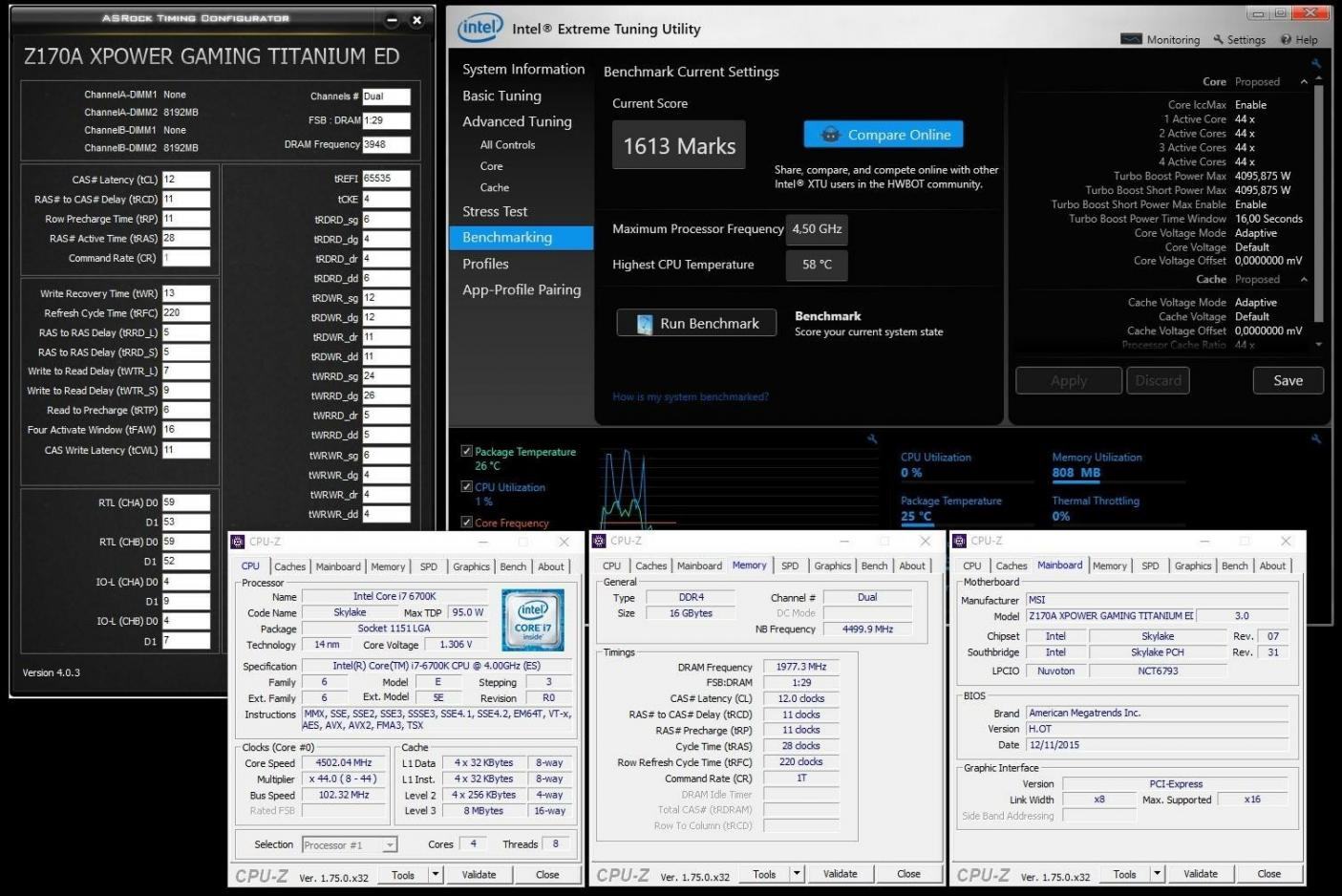The image size is (1342, 896).
Task: Collapse the Core proposed settings section
Action: pyautogui.click(x=1304, y=82)
